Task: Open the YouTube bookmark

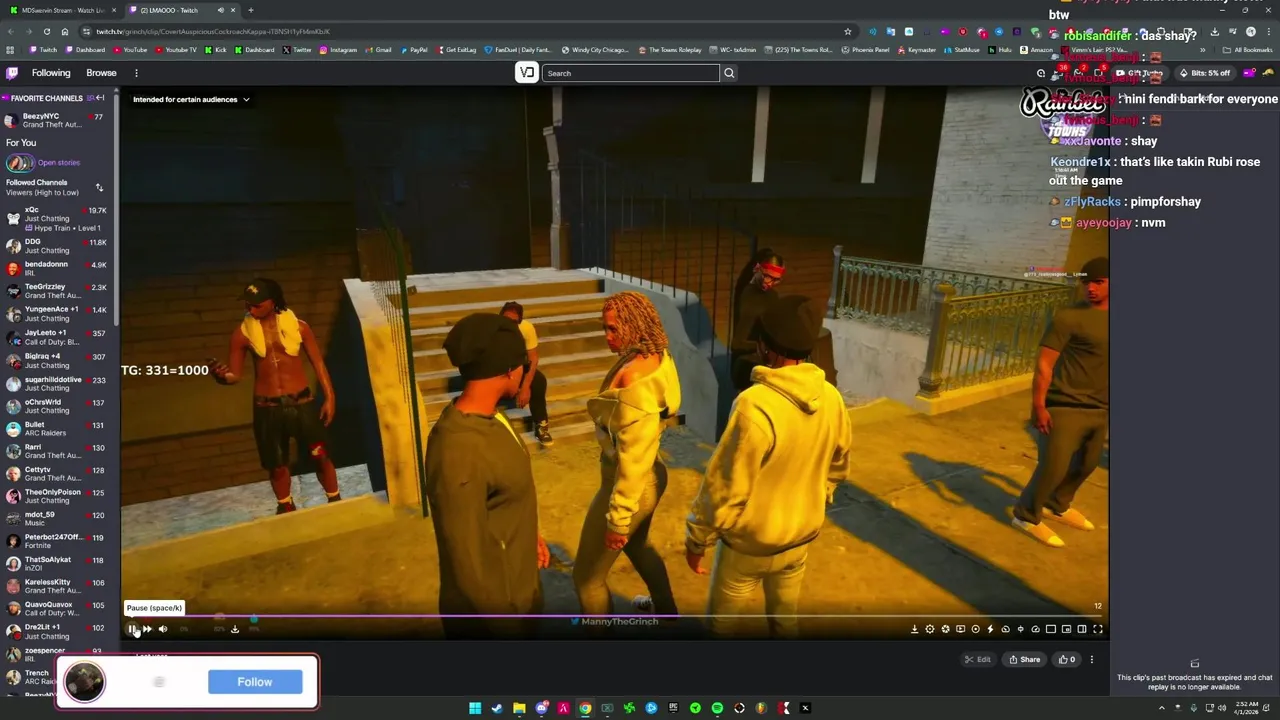Action: point(131,49)
